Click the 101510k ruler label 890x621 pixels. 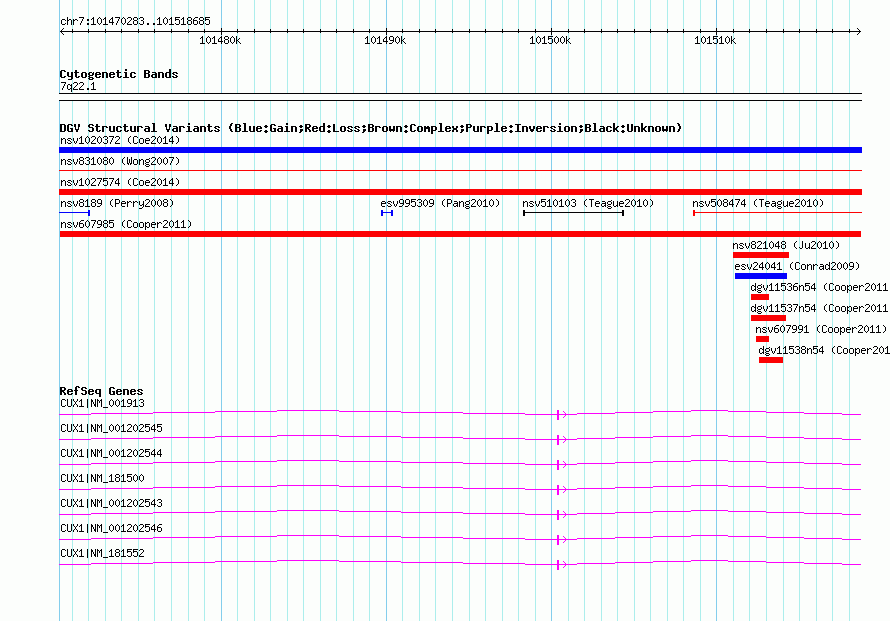[715, 40]
